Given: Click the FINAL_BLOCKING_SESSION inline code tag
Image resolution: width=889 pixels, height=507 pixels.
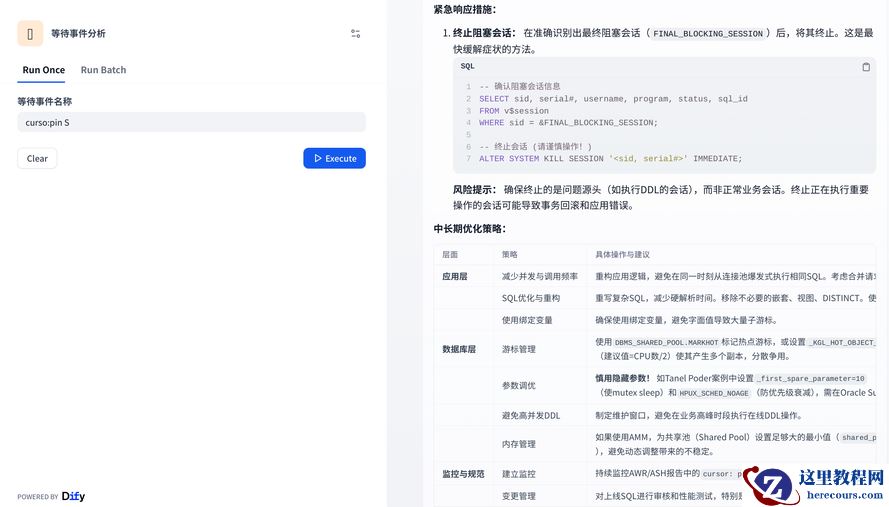Looking at the screenshot, I should pos(707,34).
